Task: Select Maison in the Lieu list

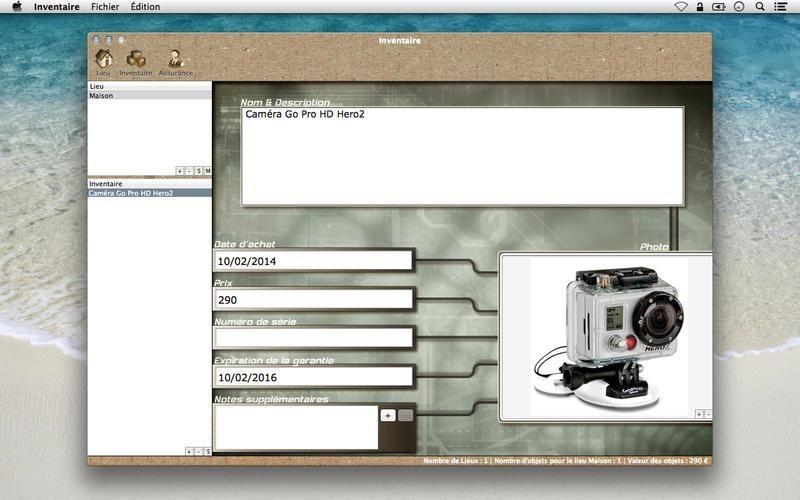Action: point(149,95)
